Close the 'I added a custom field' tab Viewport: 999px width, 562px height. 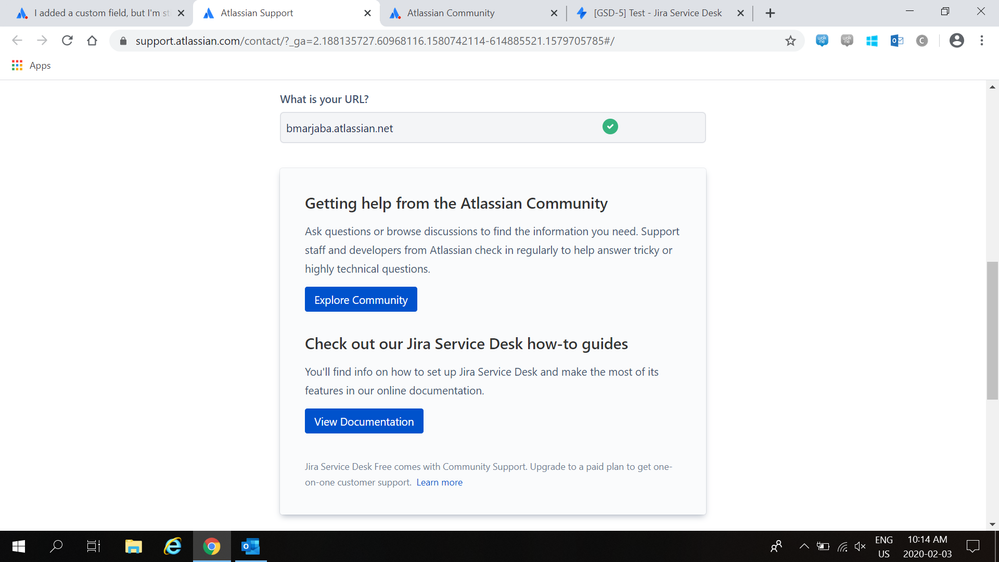(x=181, y=13)
